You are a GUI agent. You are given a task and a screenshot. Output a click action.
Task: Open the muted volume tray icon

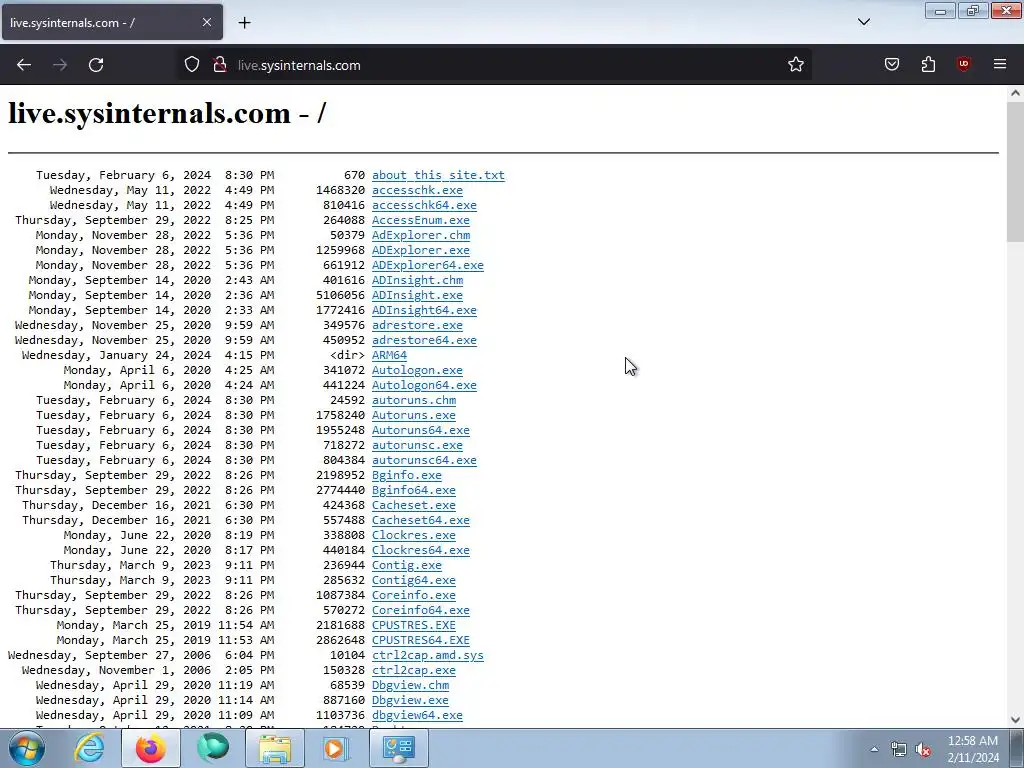tap(923, 750)
